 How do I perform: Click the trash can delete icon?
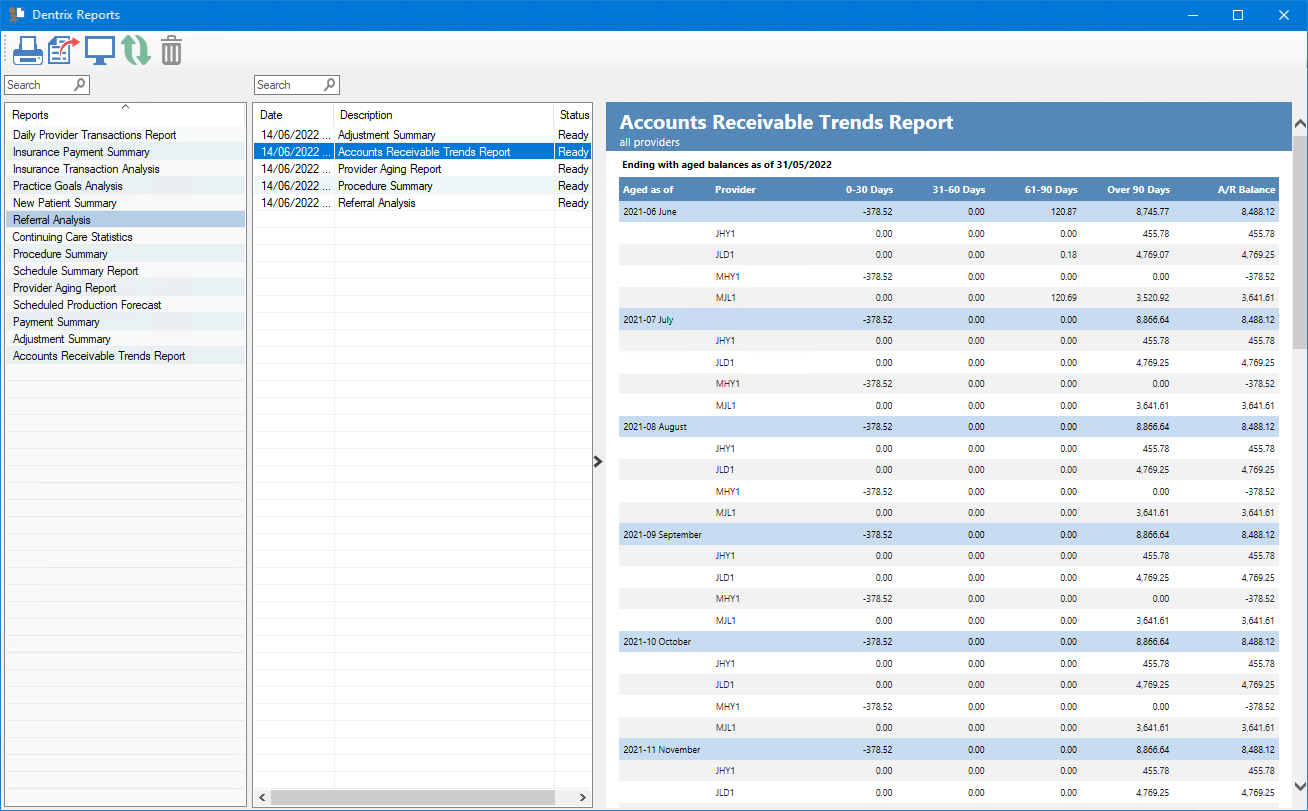[x=172, y=50]
